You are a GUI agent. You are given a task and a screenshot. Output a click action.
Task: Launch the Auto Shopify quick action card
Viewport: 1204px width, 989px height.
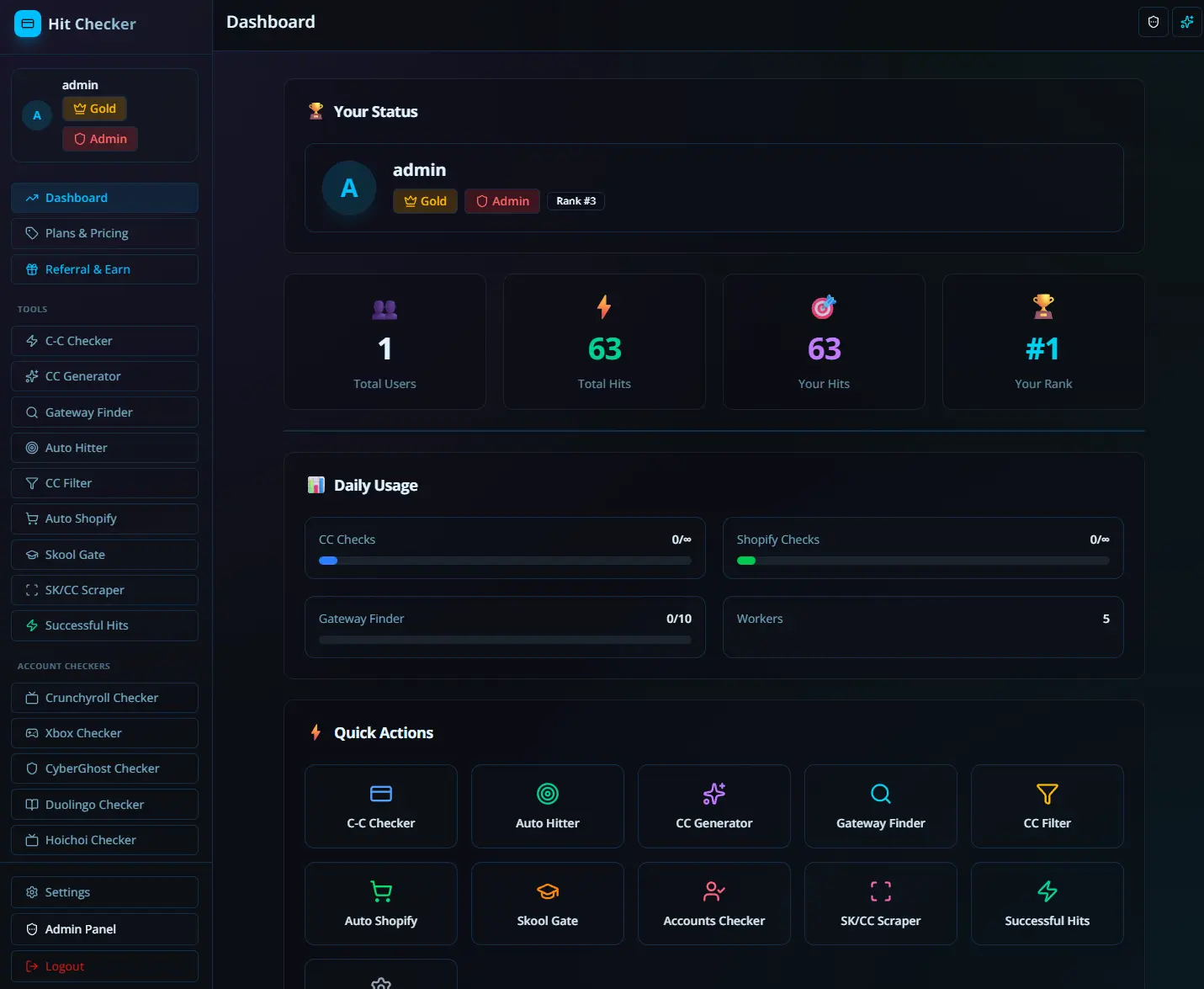tap(381, 903)
